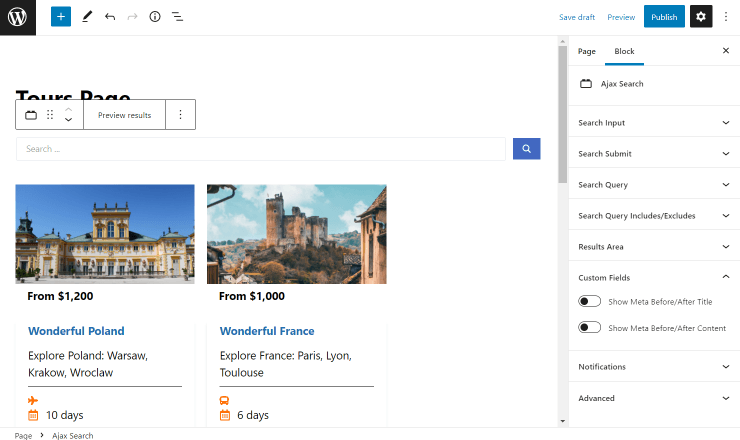The image size is (740, 440).
Task: Click the block drag handle icon
Action: pyautogui.click(x=50, y=115)
